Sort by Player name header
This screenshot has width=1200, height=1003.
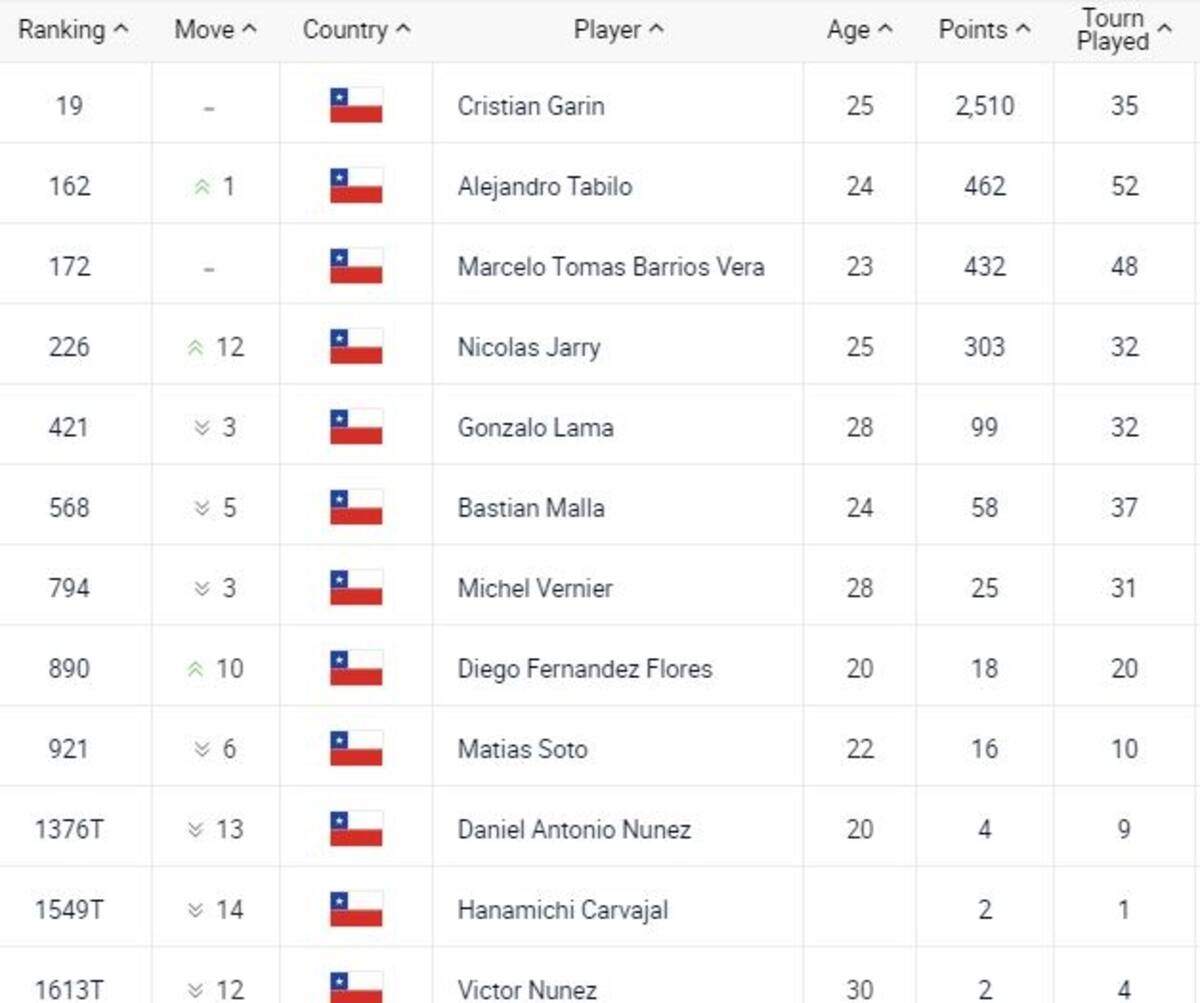[x=618, y=30]
